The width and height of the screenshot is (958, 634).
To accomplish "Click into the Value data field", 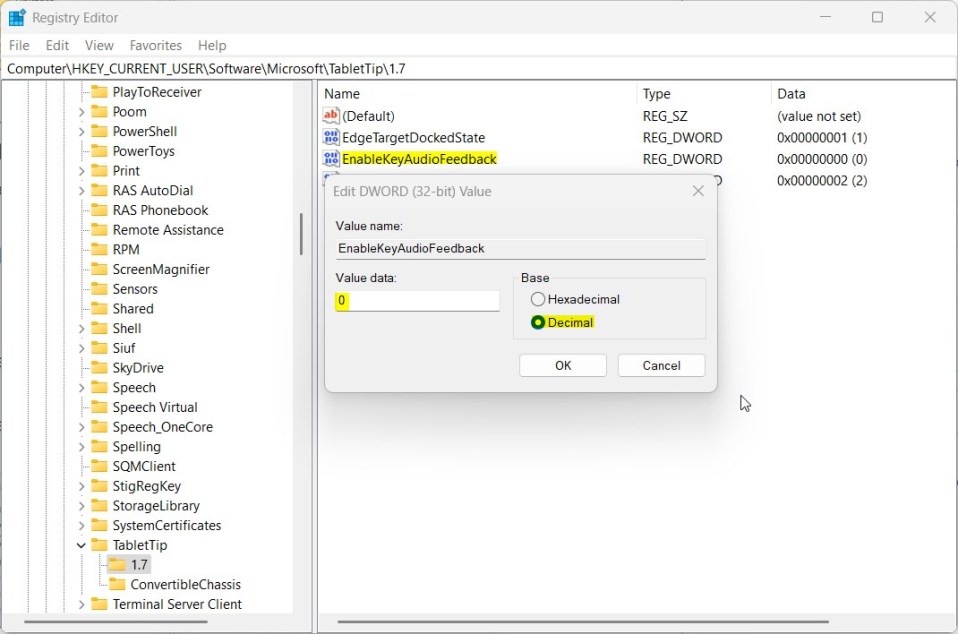I will point(417,301).
